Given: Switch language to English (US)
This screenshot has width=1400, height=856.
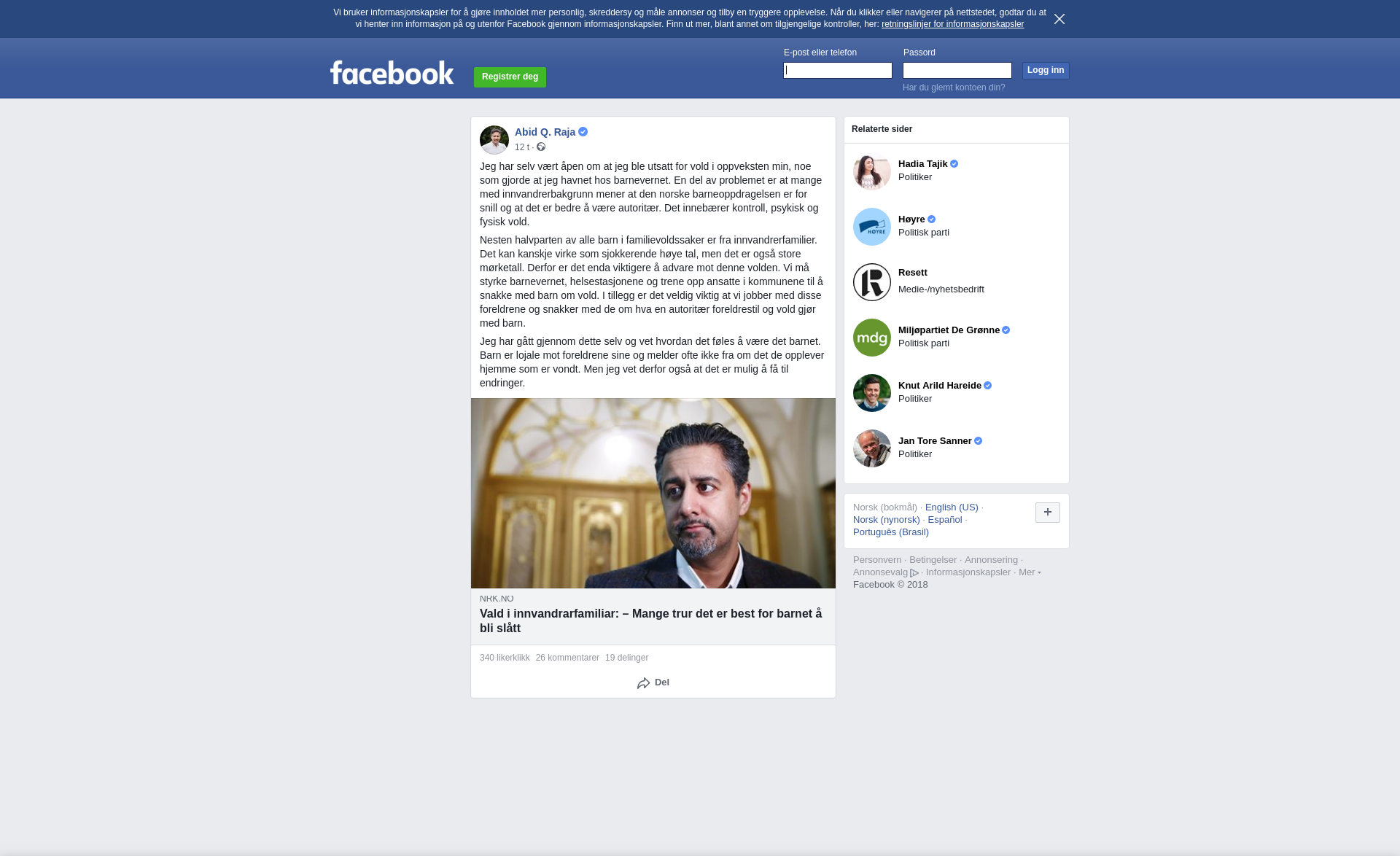Looking at the screenshot, I should coord(952,507).
